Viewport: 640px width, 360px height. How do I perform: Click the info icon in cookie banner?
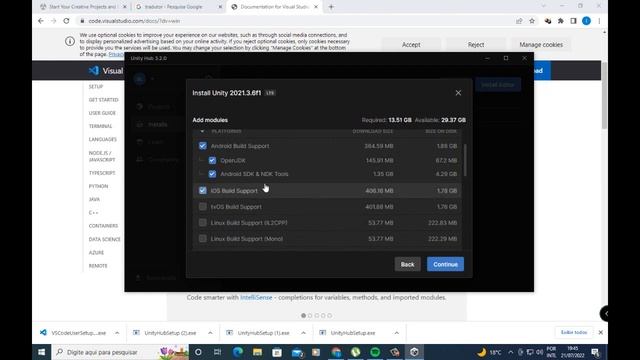(x=70, y=41)
